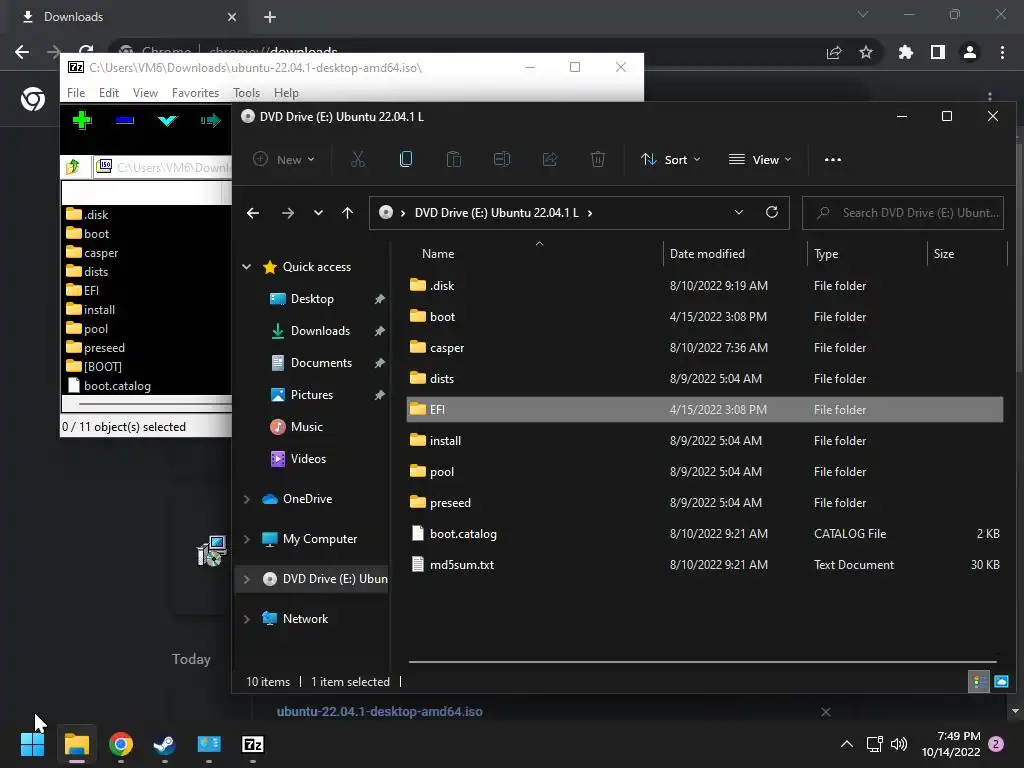Open Chrome side panel icon
The height and width of the screenshot is (768, 1024).
point(938,52)
